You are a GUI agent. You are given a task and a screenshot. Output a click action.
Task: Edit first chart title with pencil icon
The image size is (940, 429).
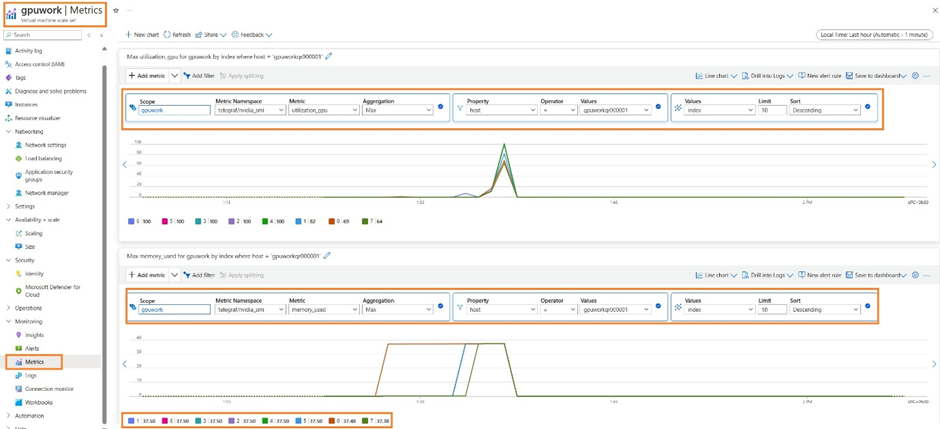pos(328,56)
